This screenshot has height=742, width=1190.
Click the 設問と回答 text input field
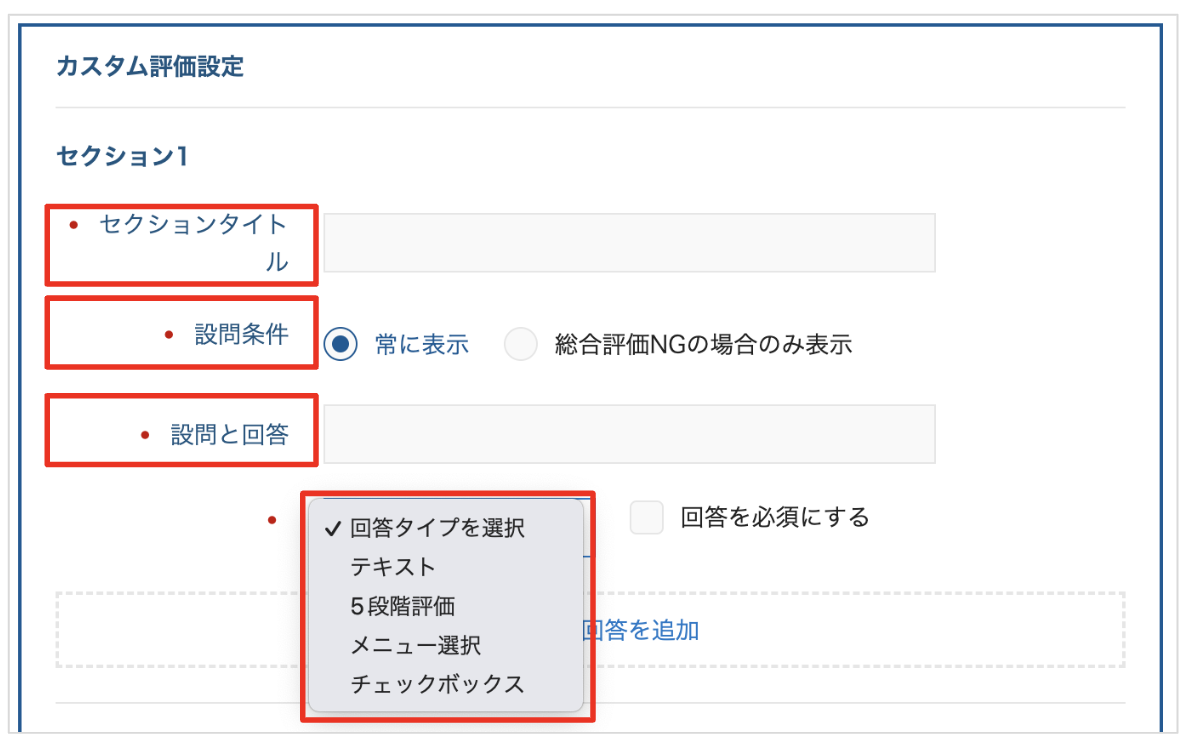point(629,434)
